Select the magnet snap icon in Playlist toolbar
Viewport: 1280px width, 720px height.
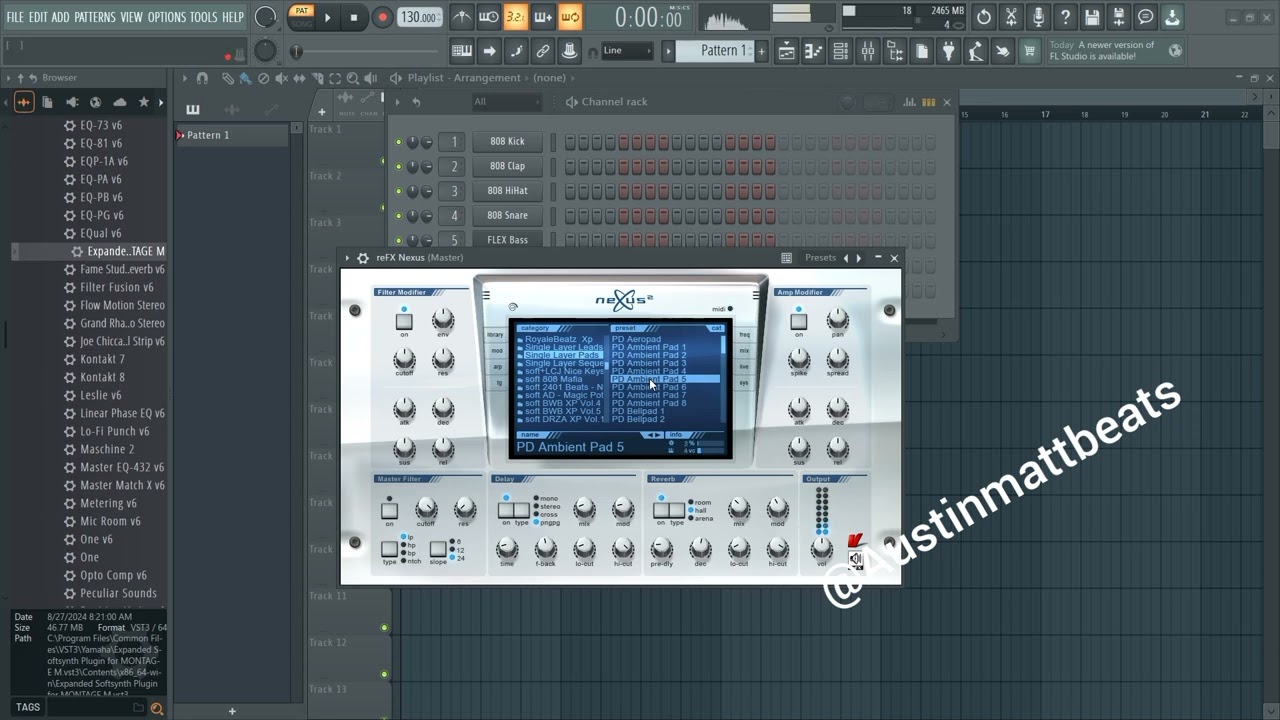tap(203, 78)
